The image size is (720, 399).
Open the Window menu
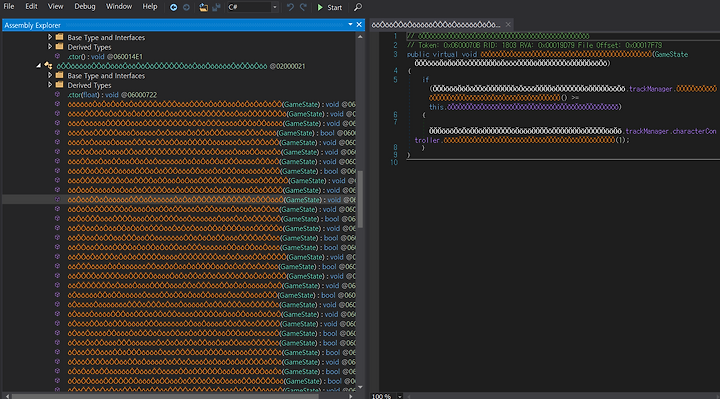[119, 6]
